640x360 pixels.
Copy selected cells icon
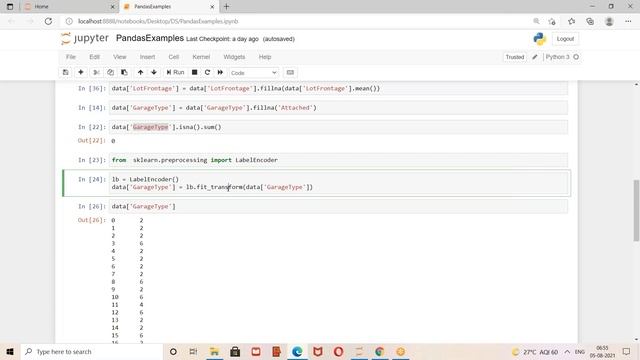pyautogui.click(x=110, y=72)
